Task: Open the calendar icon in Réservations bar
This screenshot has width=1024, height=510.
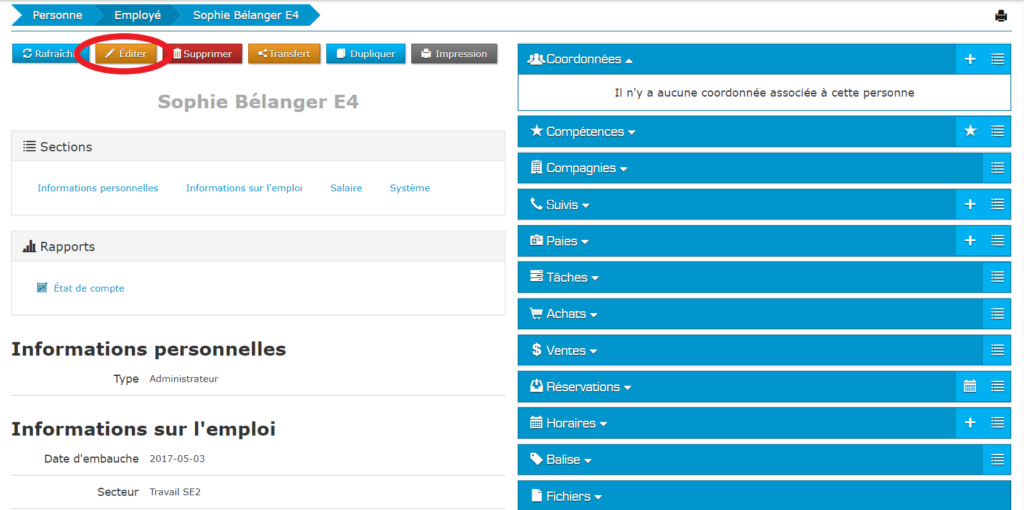Action: (969, 386)
